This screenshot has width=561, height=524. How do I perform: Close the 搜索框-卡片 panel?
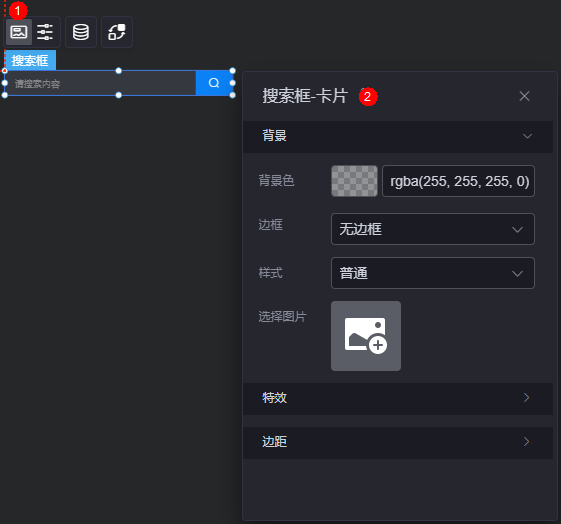(524, 96)
